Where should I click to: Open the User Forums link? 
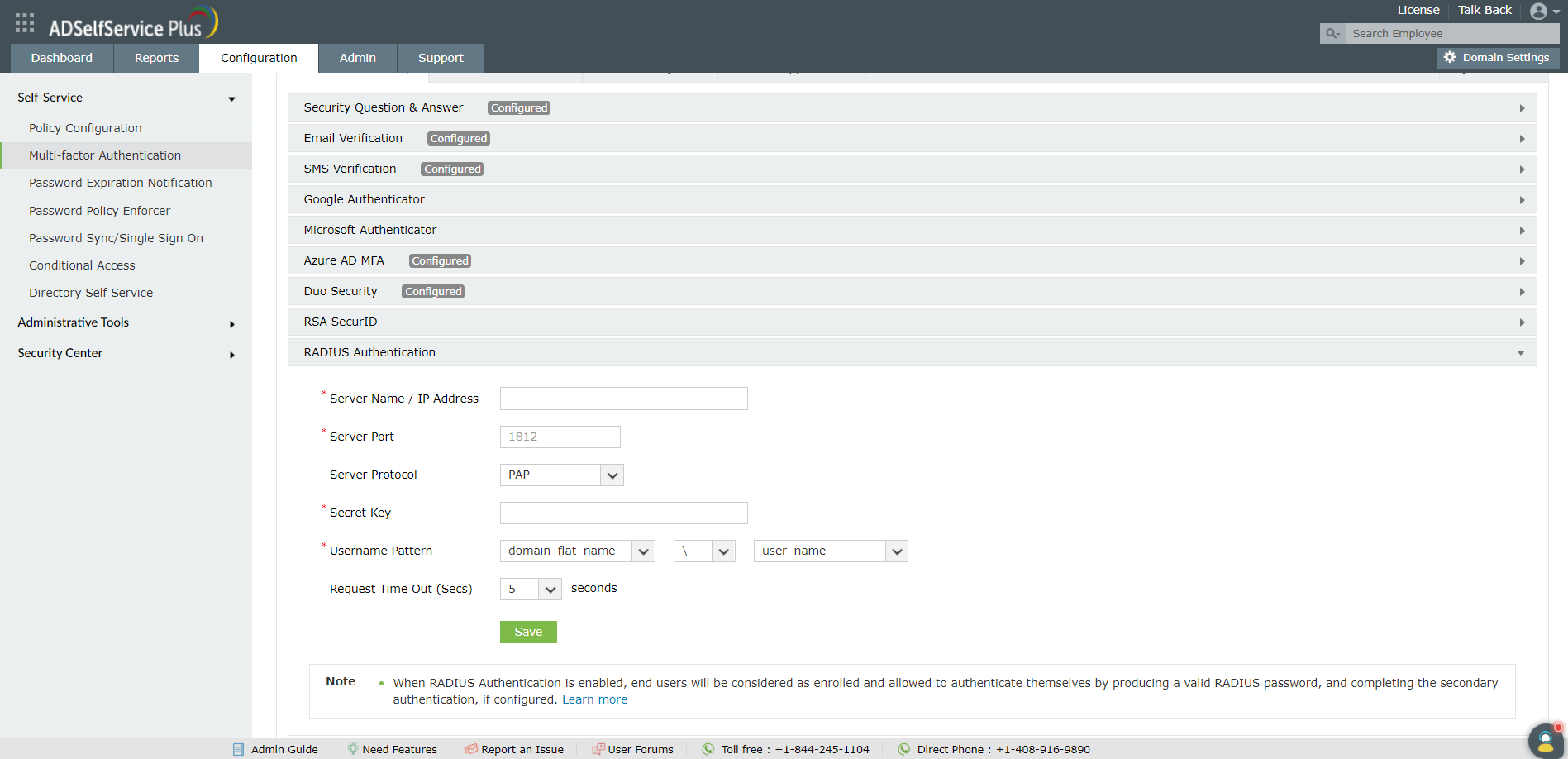tap(641, 749)
